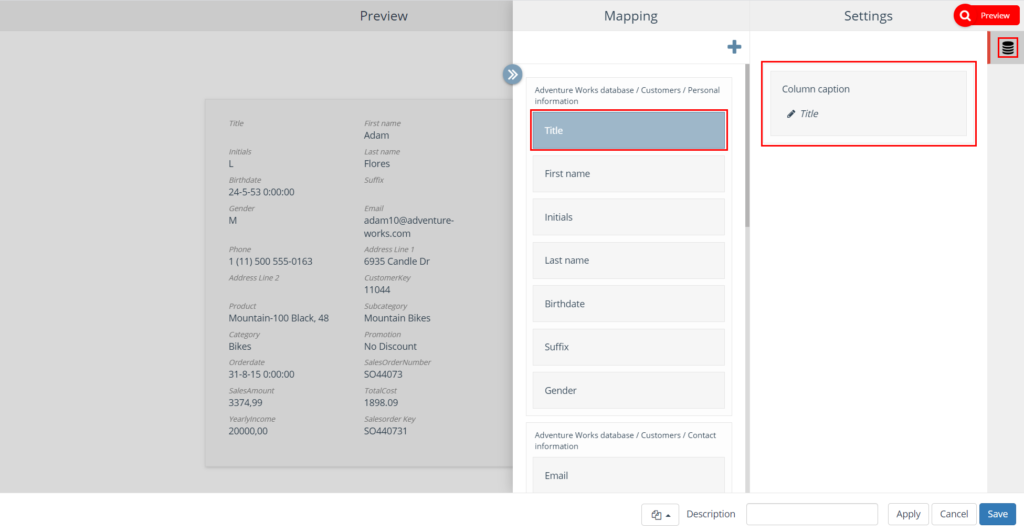The image size is (1024, 531).
Task: Click the Preview panel header
Action: (384, 16)
